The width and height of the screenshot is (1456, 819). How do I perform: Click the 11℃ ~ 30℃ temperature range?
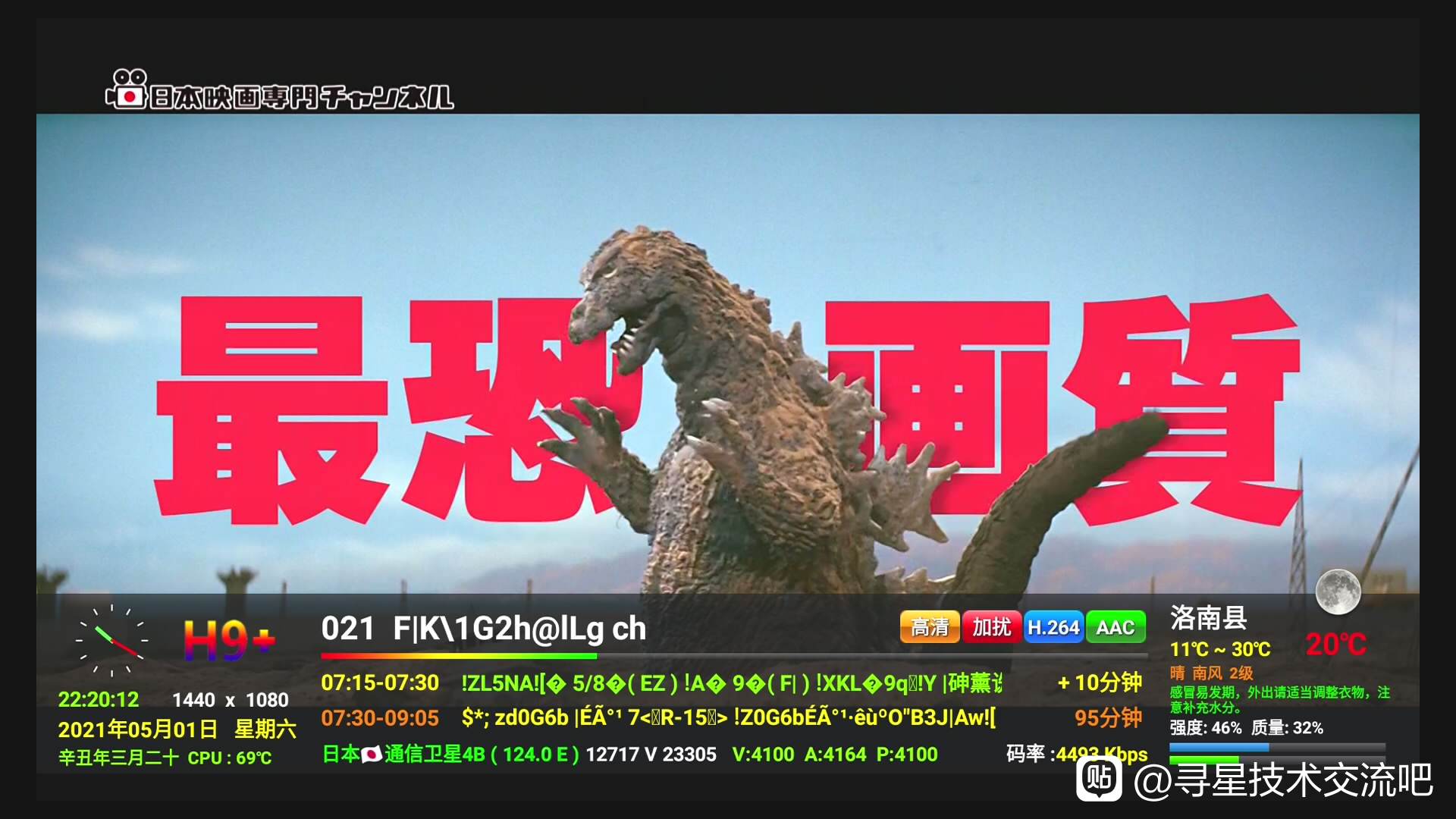coord(1220,650)
